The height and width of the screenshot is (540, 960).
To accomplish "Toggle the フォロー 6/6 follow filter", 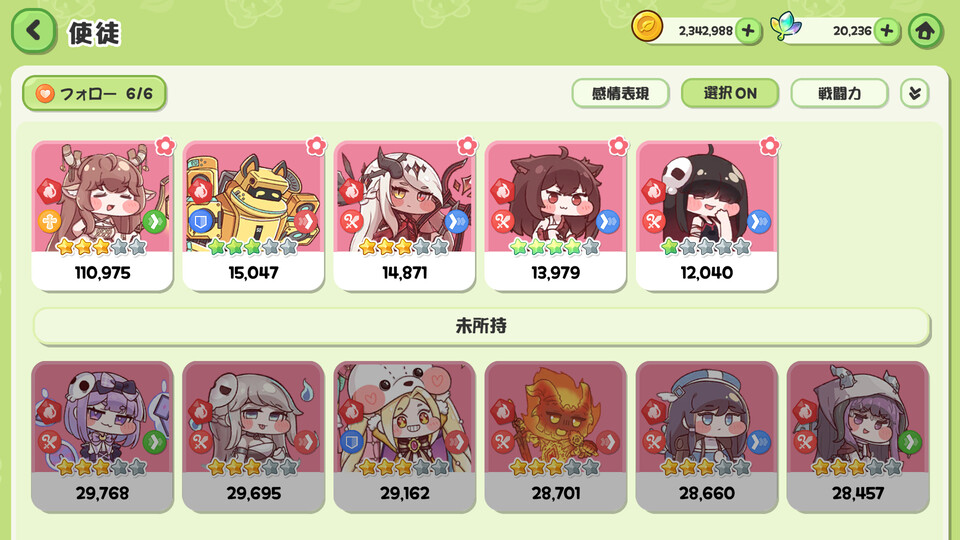I will tap(94, 94).
